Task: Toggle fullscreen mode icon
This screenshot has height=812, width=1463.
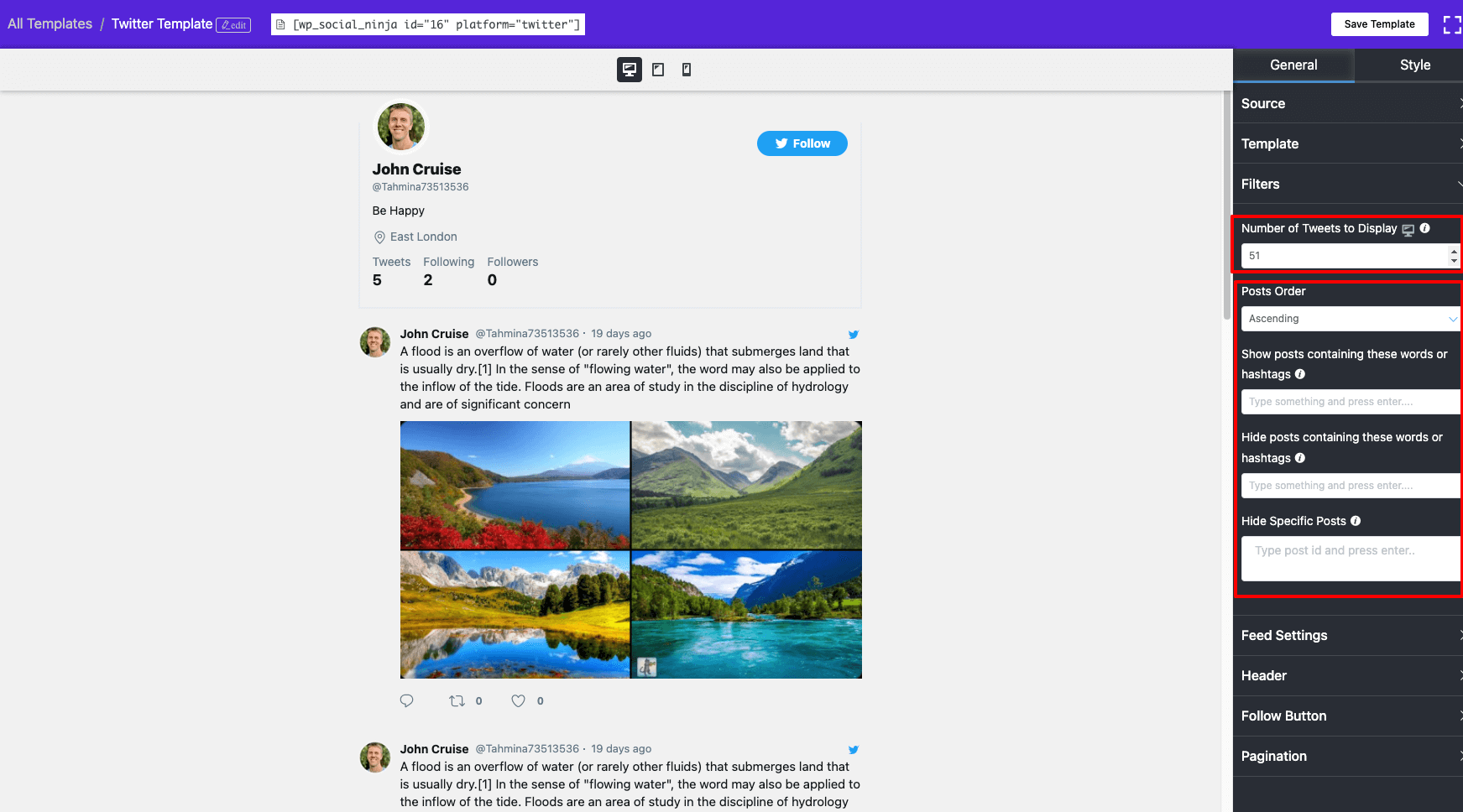Action: [1452, 24]
